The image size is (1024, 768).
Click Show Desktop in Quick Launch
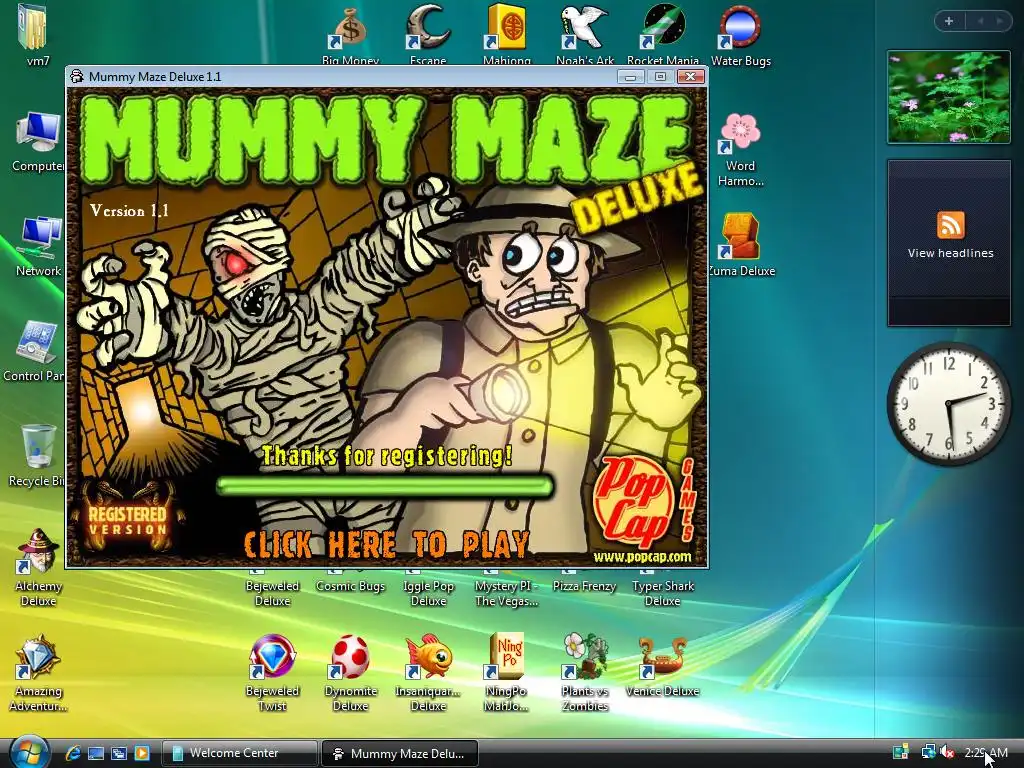click(96, 753)
